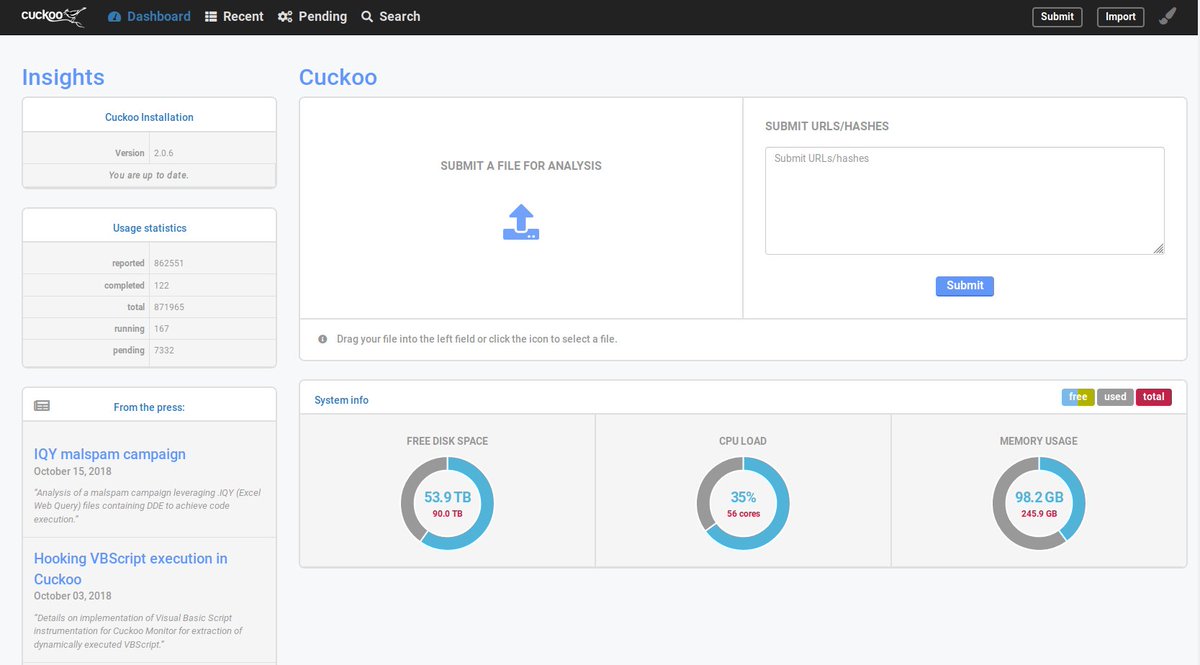Click the free legend badge
Image resolution: width=1200 pixels, height=665 pixels.
1078,397
